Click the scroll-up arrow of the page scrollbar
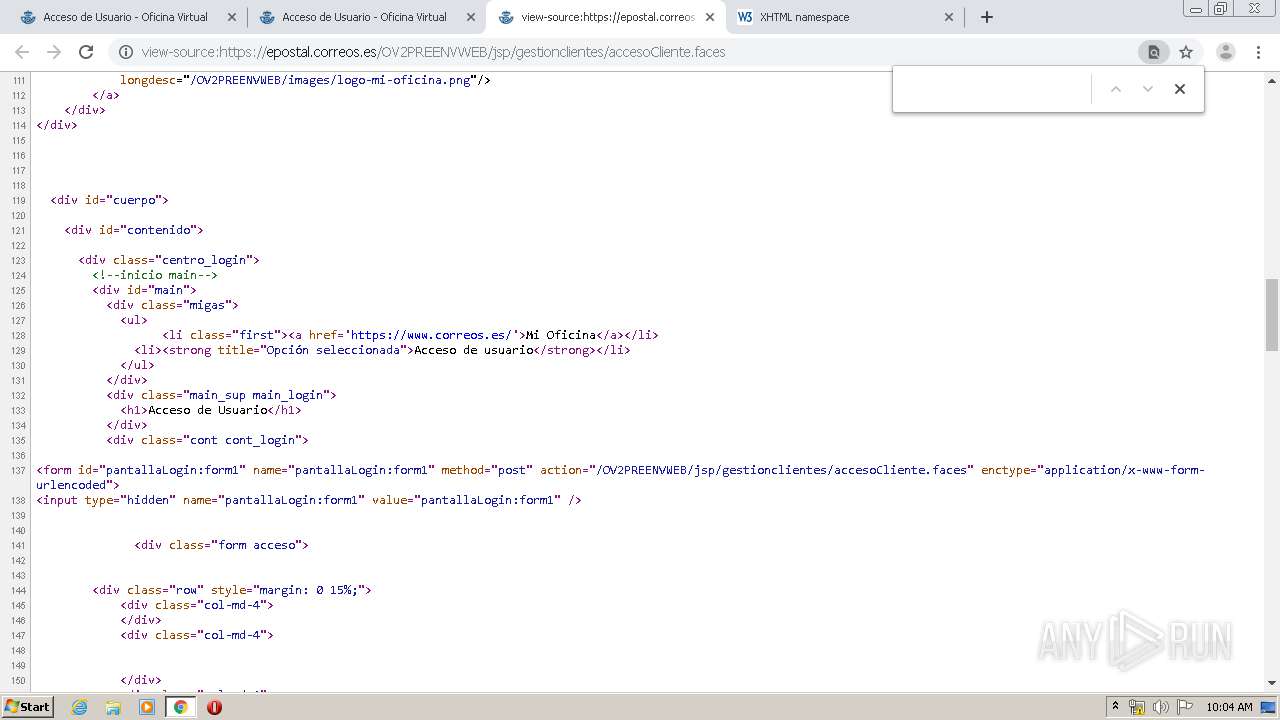1280x720 pixels. coord(1272,79)
